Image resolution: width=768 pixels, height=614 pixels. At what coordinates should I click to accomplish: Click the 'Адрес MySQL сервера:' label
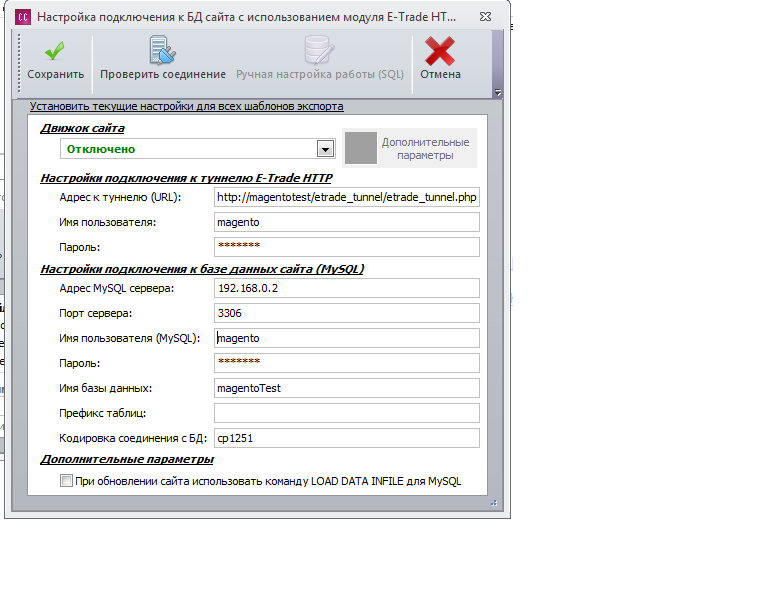click(117, 288)
